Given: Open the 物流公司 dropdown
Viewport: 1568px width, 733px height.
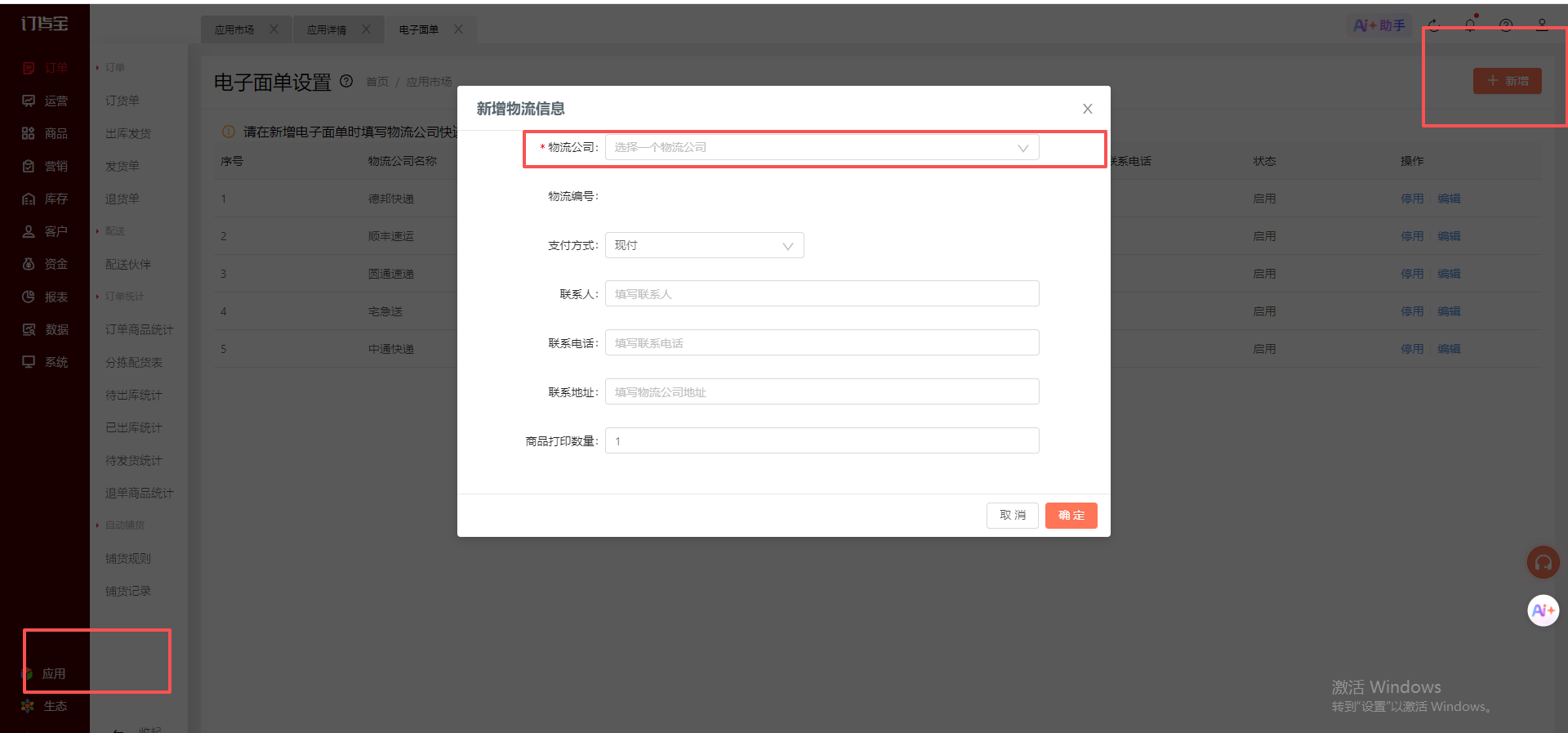Looking at the screenshot, I should click(x=822, y=147).
